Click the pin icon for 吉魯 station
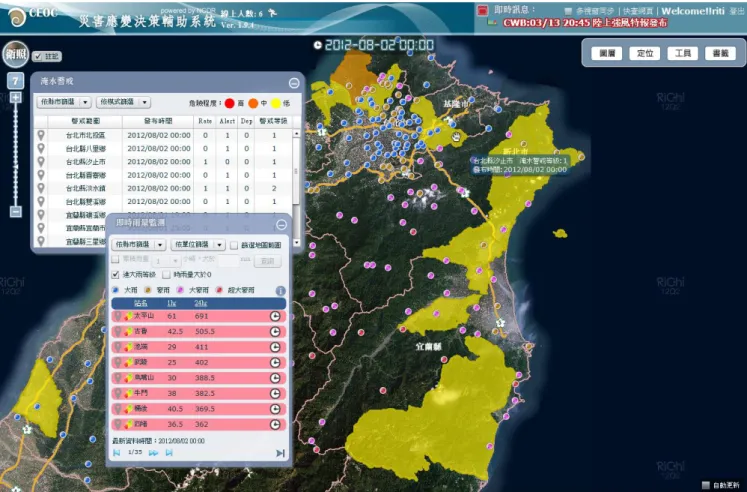The image size is (747, 492). click(118, 331)
